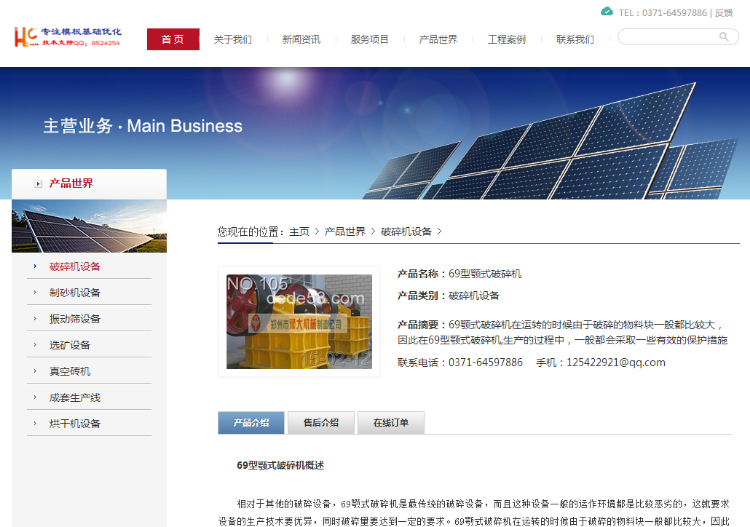This screenshot has height=527, width=750.
Task: Click the 产品世界 breadcrumb link
Action: tap(345, 231)
